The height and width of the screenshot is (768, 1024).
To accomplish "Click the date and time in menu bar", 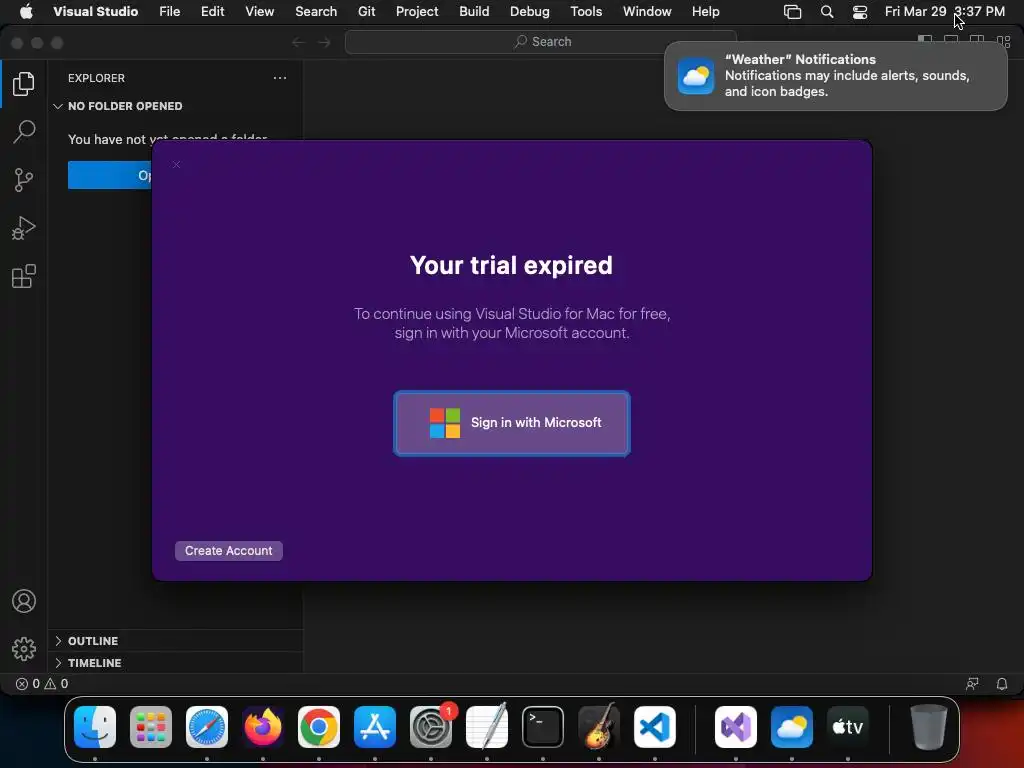I will click(944, 12).
